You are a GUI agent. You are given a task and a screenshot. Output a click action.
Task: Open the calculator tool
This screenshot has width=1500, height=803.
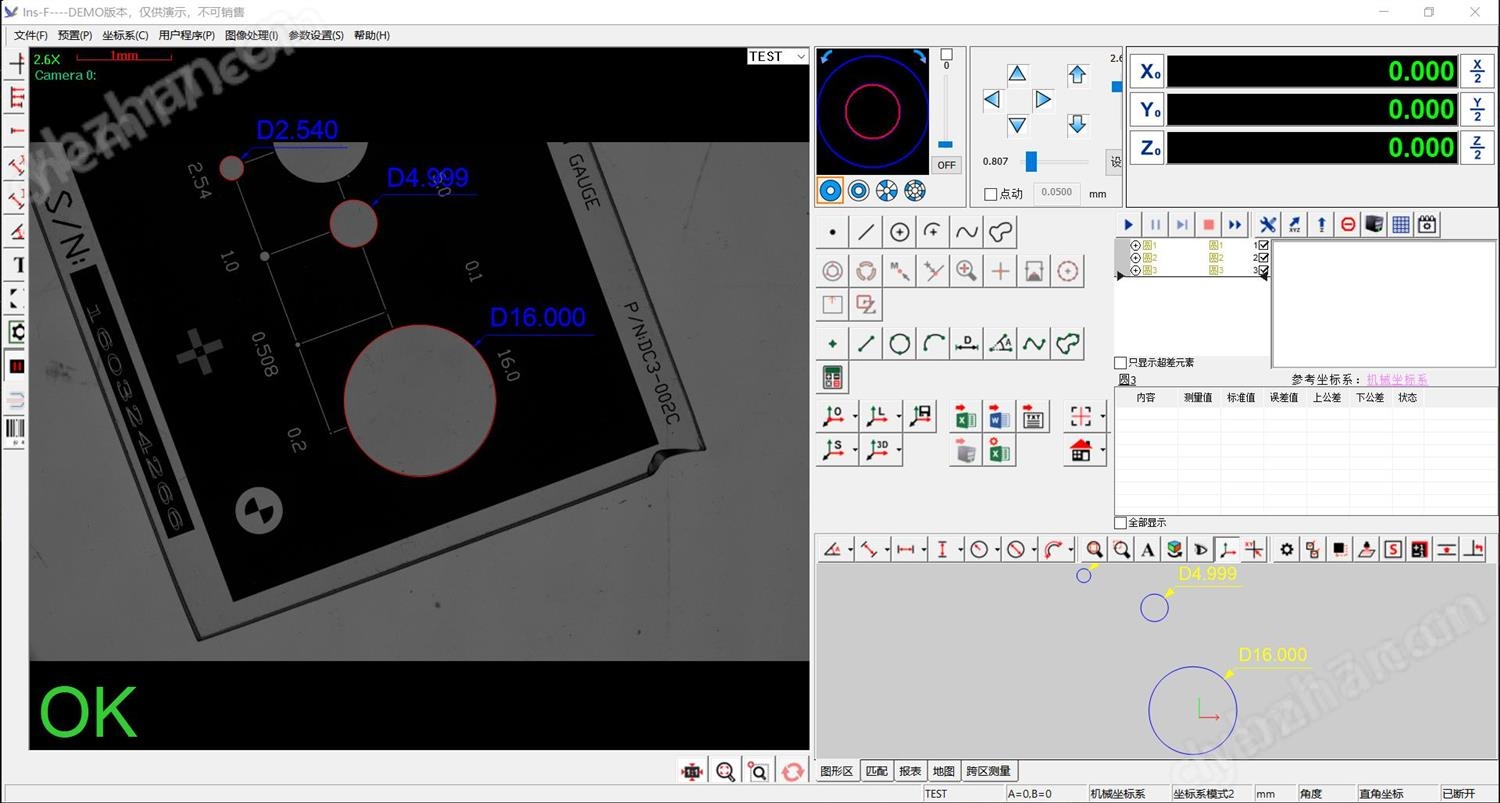tap(833, 378)
